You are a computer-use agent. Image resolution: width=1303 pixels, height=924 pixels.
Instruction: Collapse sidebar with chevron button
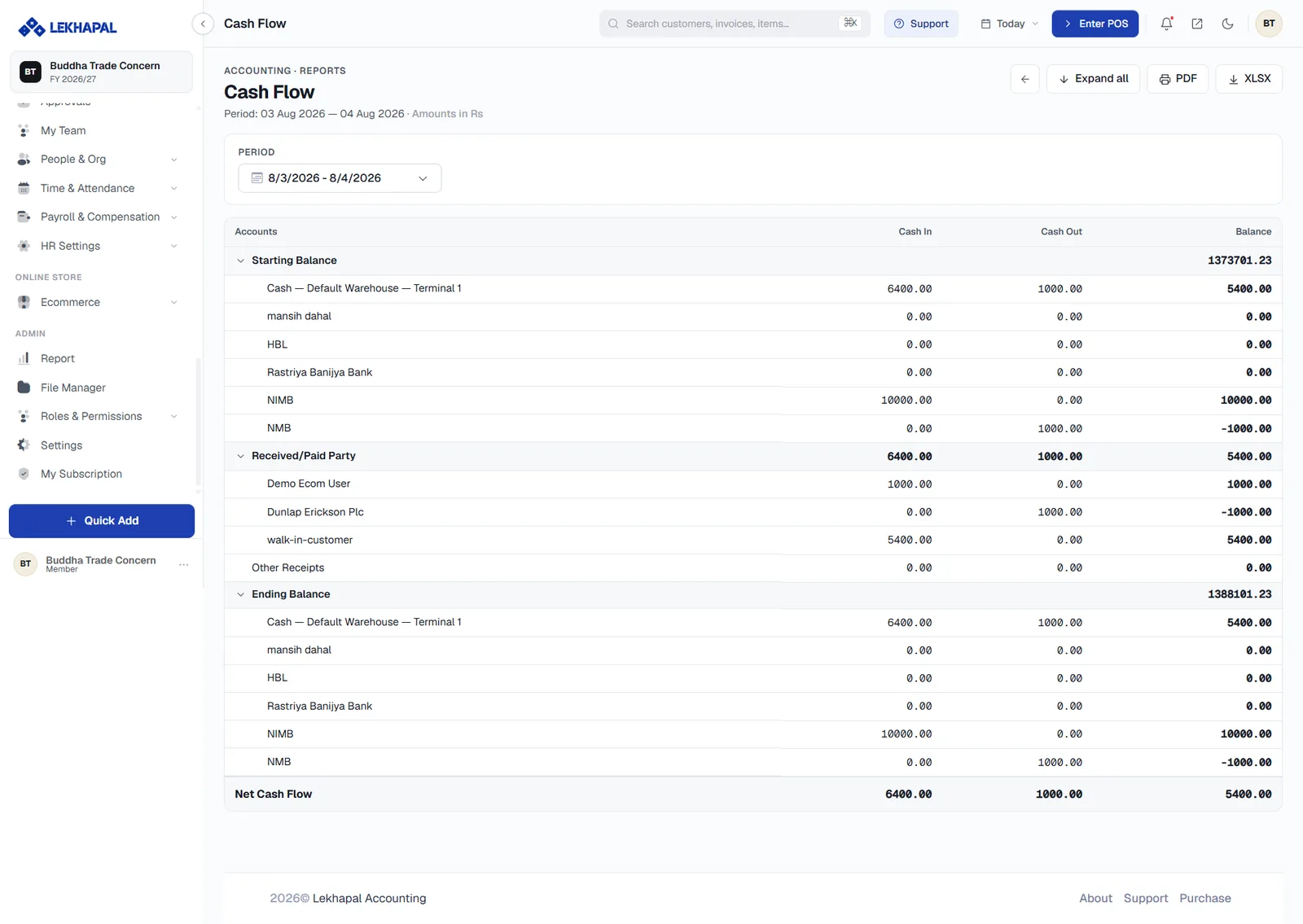pyautogui.click(x=203, y=24)
